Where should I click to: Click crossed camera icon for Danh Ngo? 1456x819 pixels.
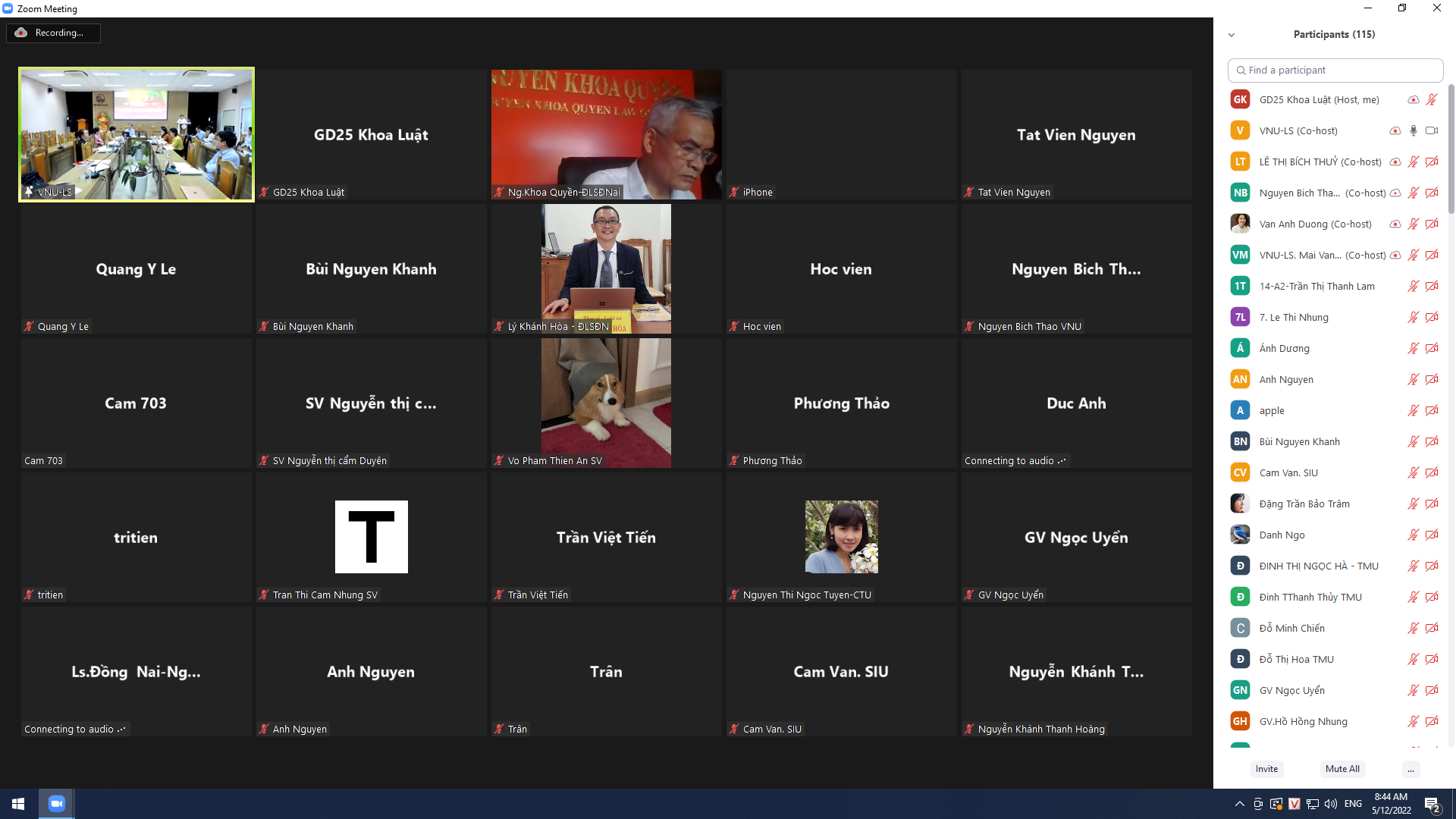[x=1432, y=535]
